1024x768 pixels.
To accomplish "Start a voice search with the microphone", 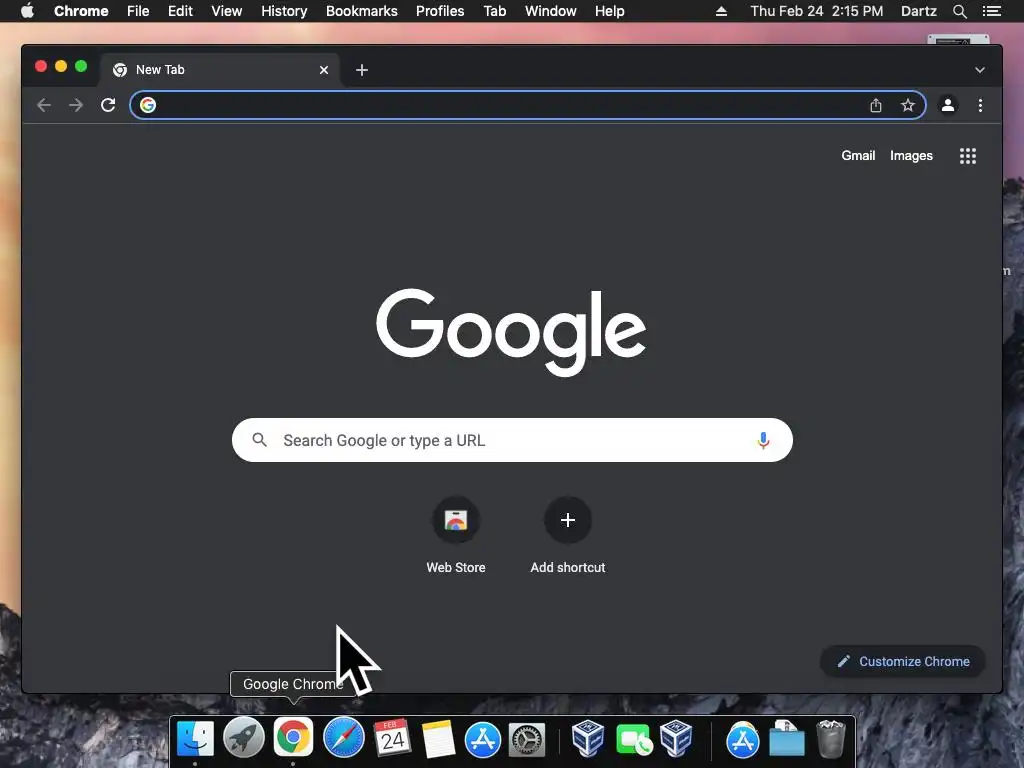I will coord(763,440).
